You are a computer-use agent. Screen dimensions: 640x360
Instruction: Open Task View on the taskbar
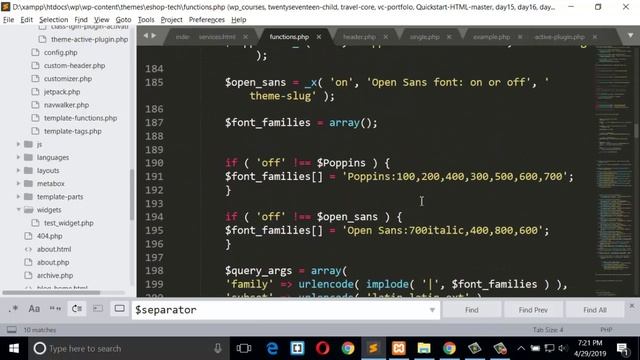(244, 348)
